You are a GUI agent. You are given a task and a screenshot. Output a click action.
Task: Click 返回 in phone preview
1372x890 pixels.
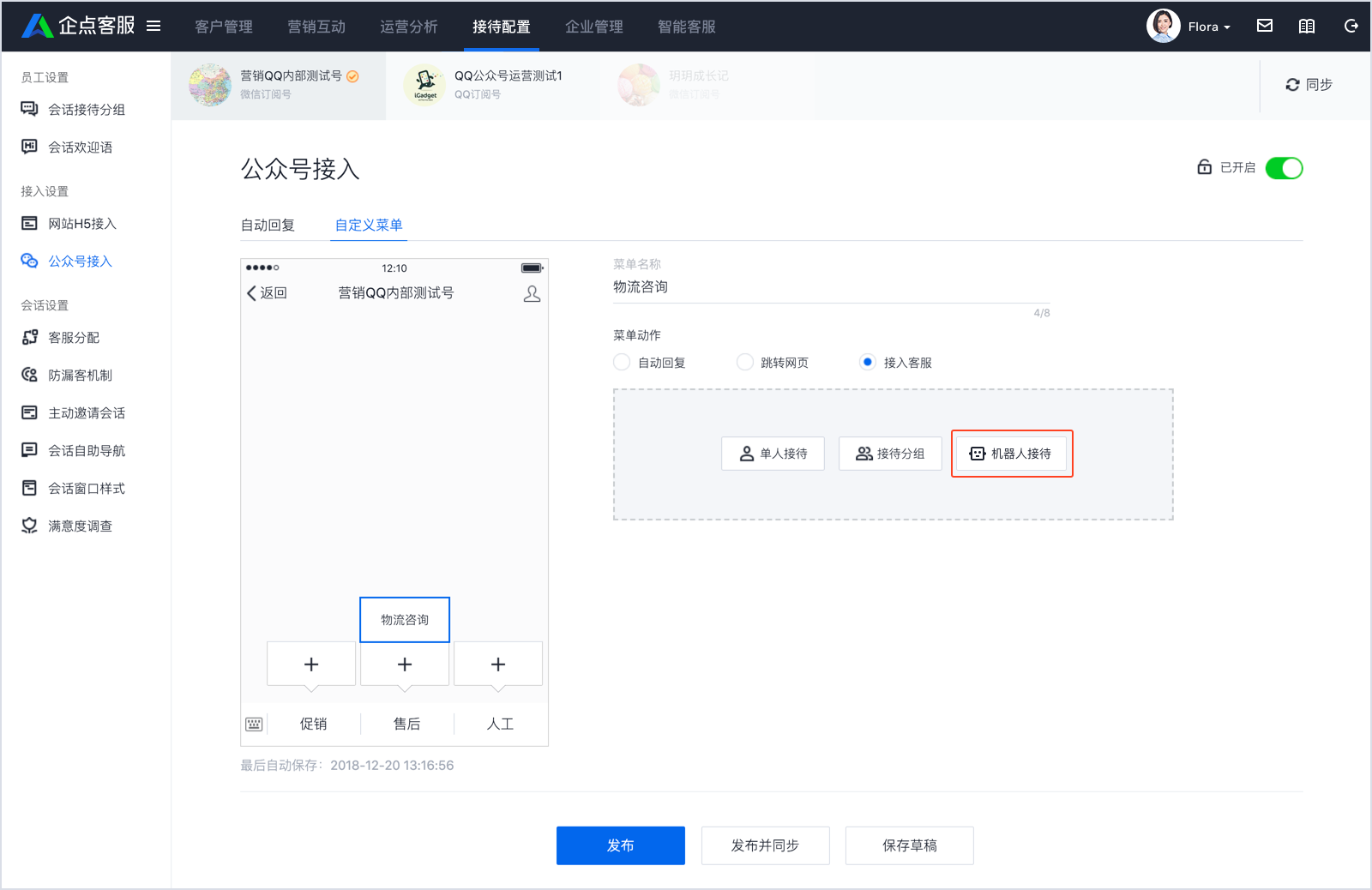(x=267, y=292)
